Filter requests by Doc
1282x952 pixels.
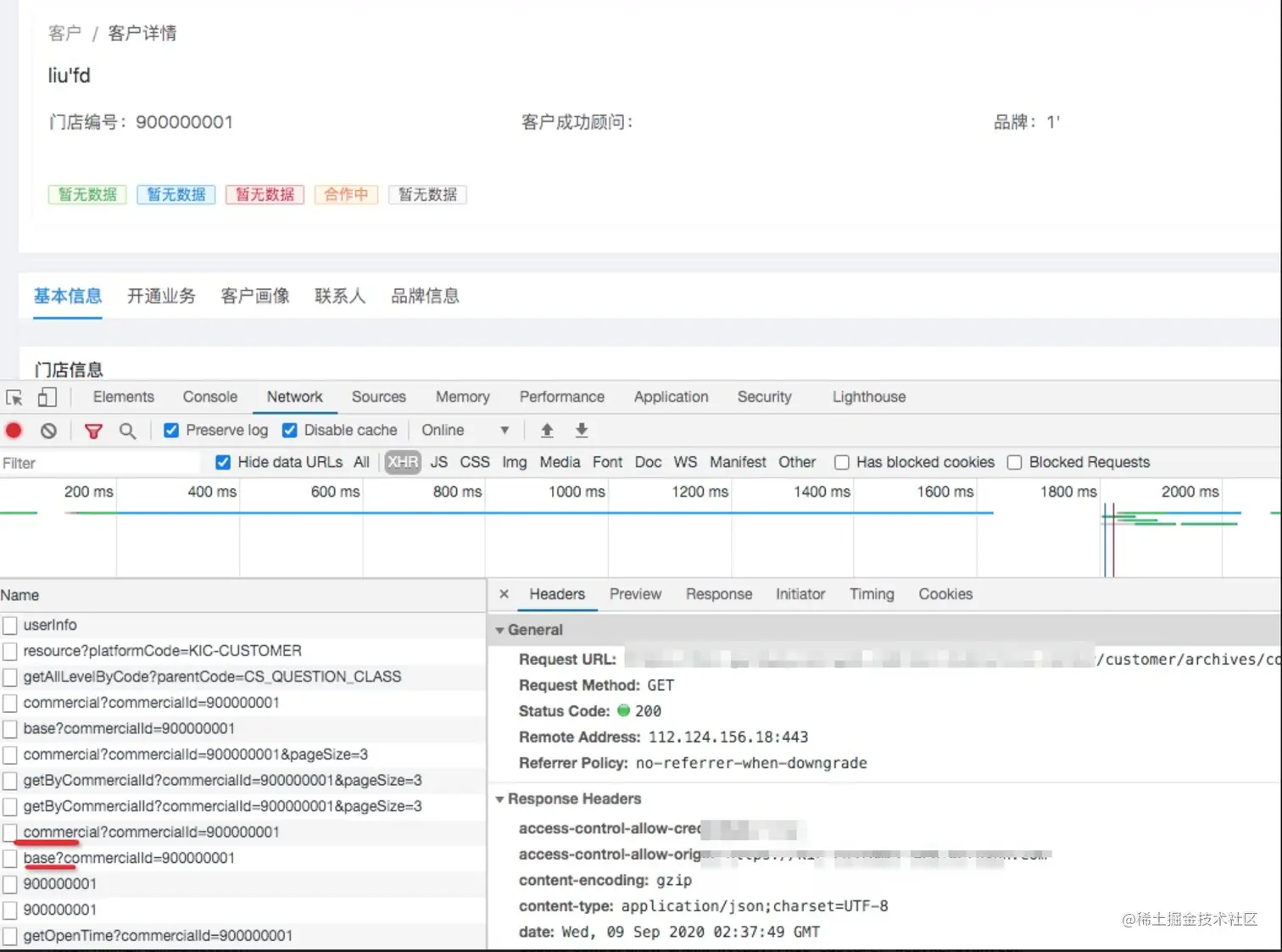point(648,462)
